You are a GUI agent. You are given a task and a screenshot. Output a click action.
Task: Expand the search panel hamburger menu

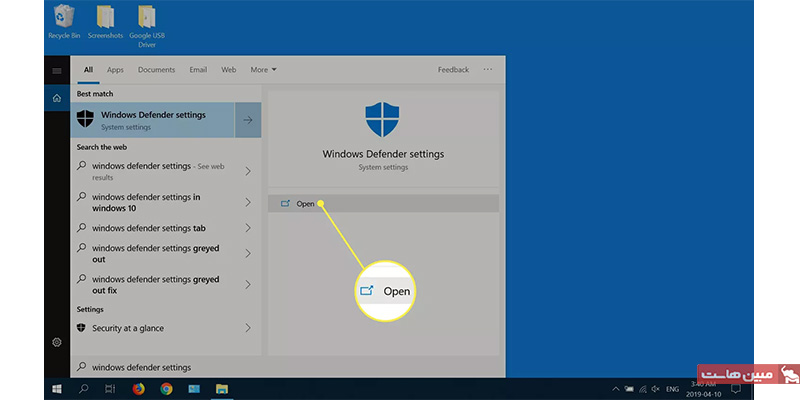(57, 70)
